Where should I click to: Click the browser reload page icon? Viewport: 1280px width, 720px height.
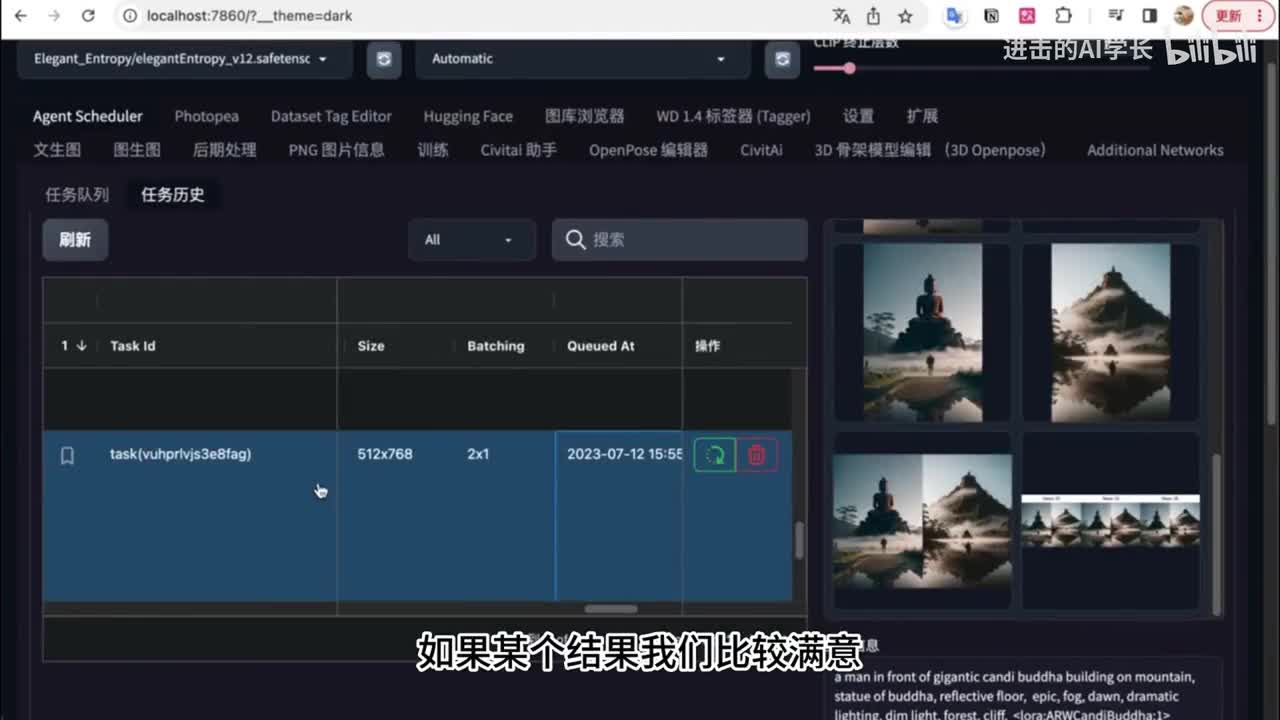click(x=88, y=16)
